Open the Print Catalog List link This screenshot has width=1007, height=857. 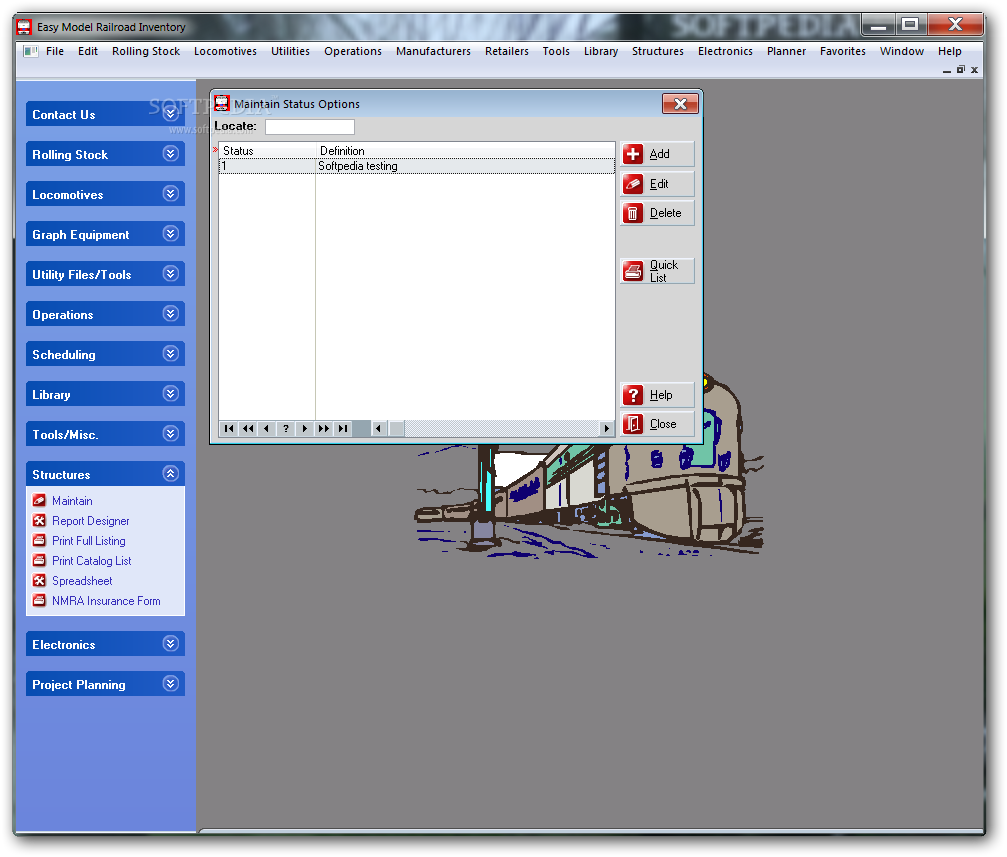click(92, 561)
